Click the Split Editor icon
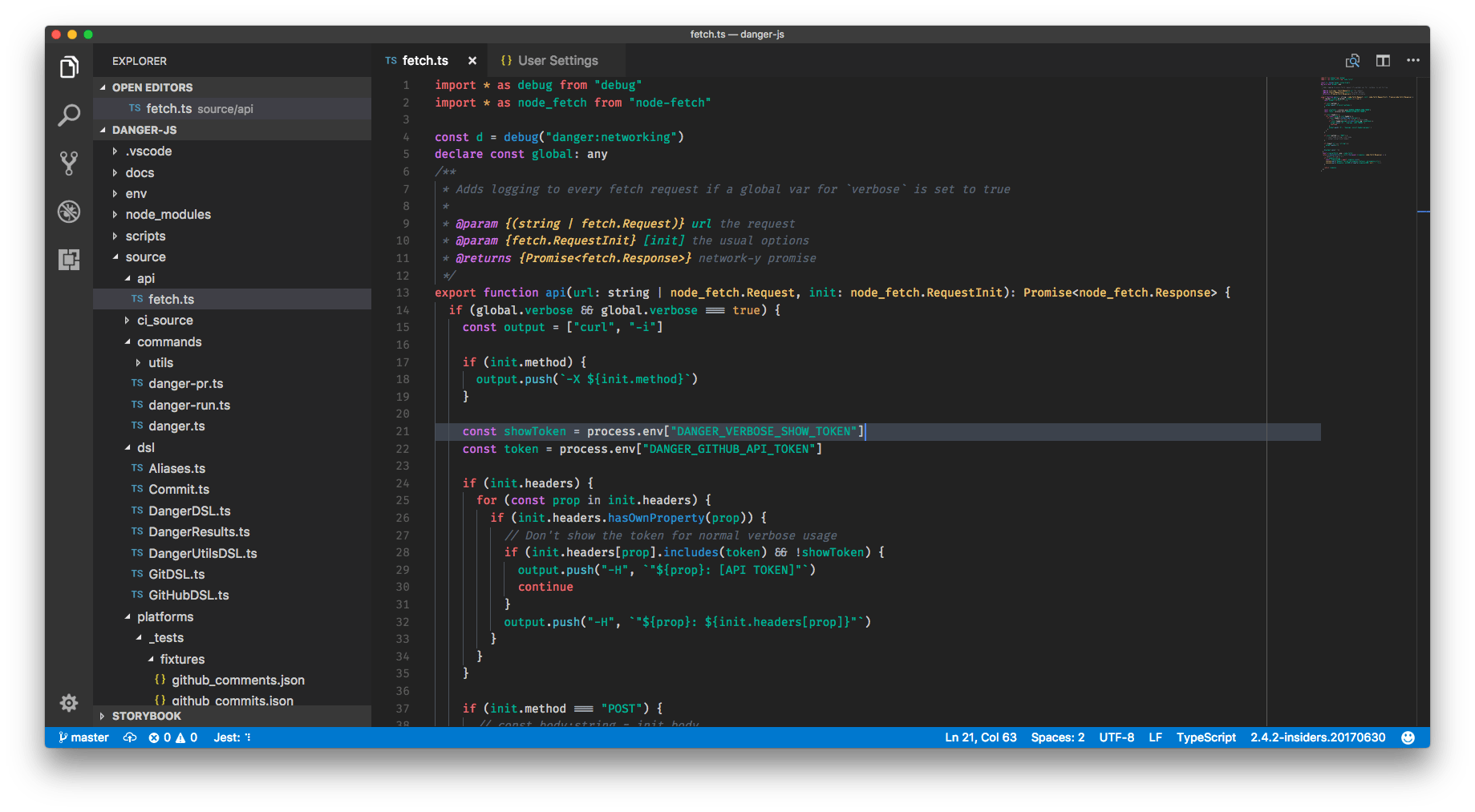The image size is (1475, 812). [x=1383, y=60]
